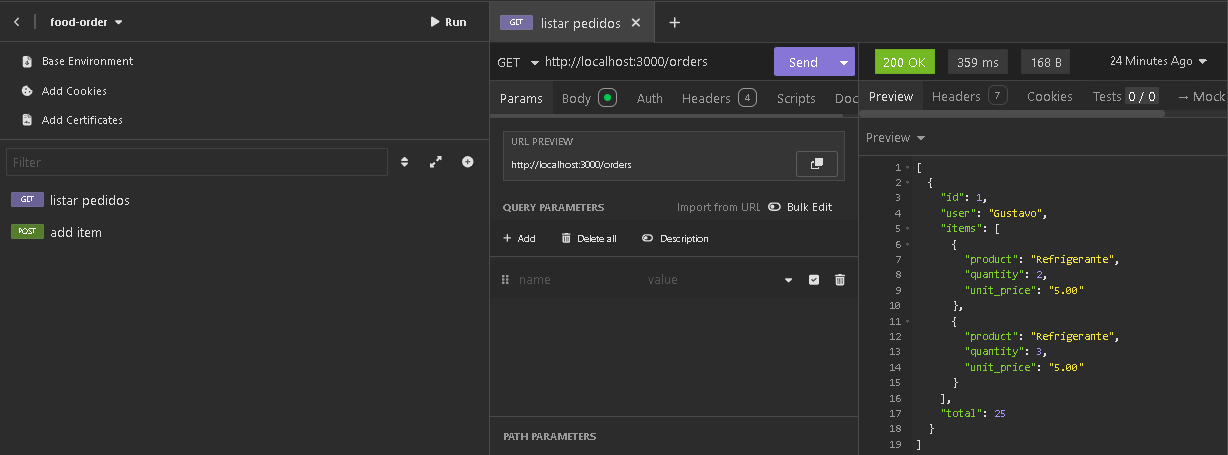Close the listar pedidos tab
1228x455 pixels.
click(x=636, y=23)
